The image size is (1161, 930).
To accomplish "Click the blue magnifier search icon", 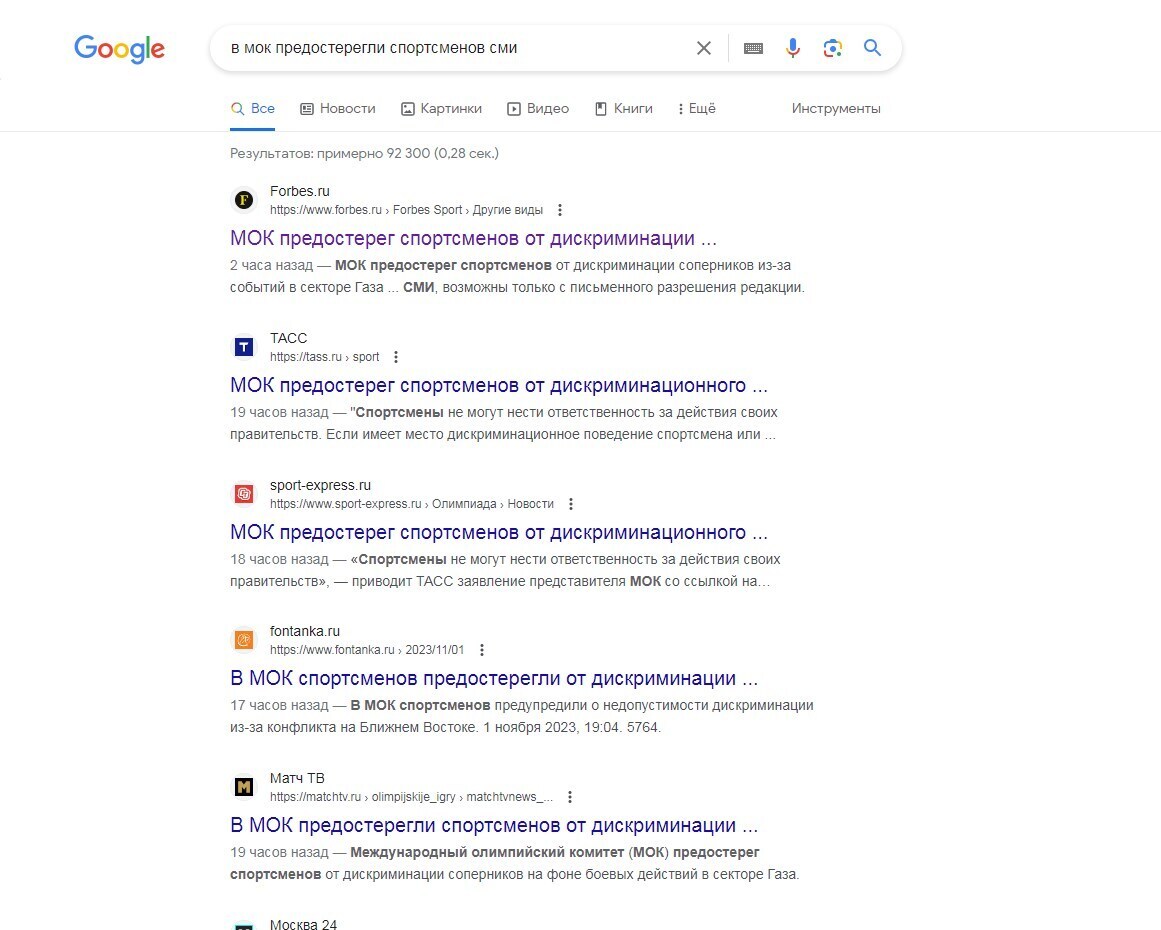I will coord(872,48).
